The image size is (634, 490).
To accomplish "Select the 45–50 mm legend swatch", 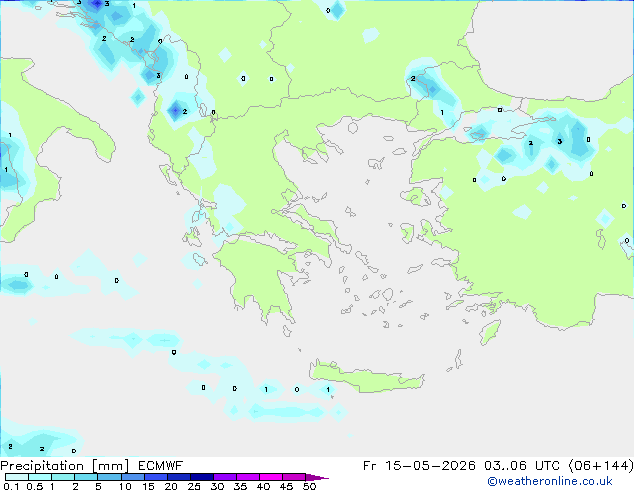I will coord(294,477).
